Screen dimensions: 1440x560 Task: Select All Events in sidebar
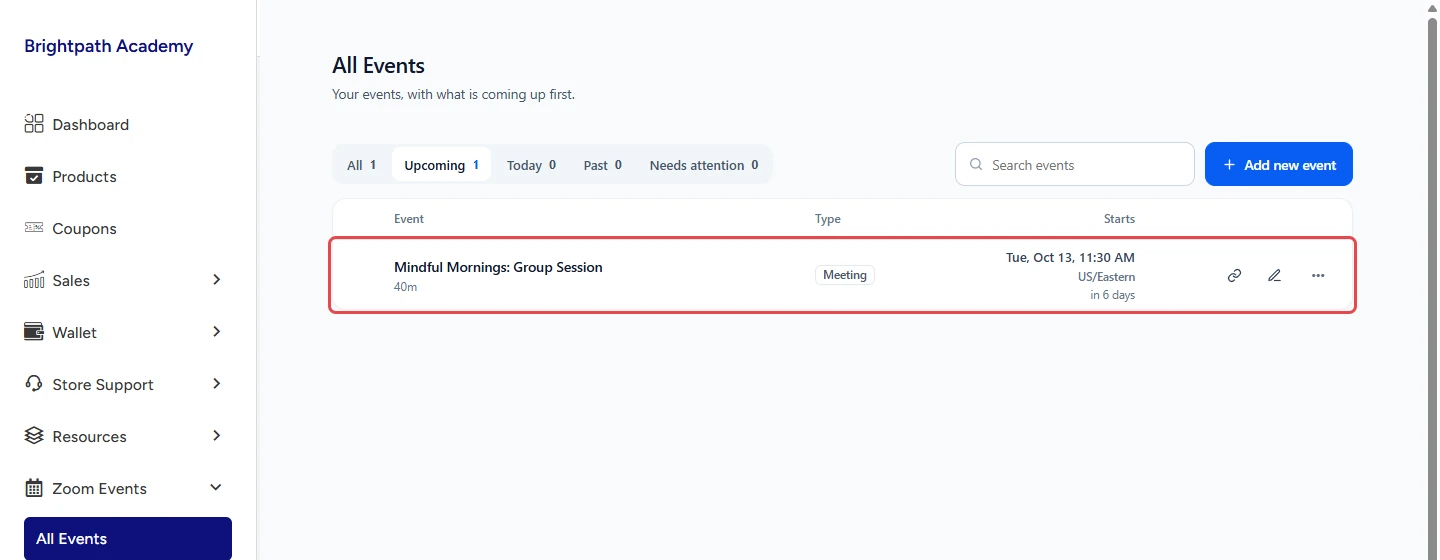[x=128, y=538]
